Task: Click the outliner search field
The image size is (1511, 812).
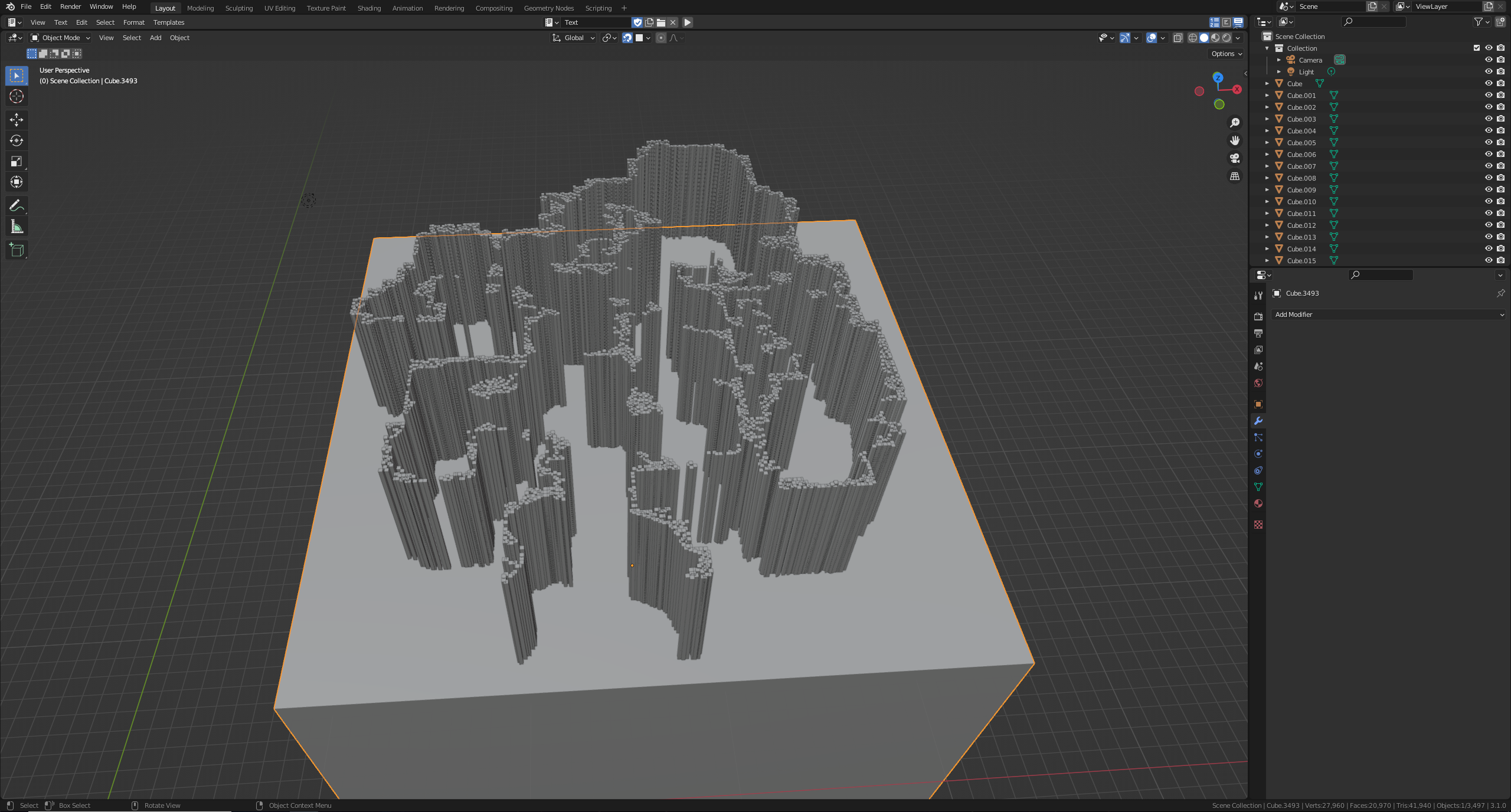Action: click(x=1374, y=22)
